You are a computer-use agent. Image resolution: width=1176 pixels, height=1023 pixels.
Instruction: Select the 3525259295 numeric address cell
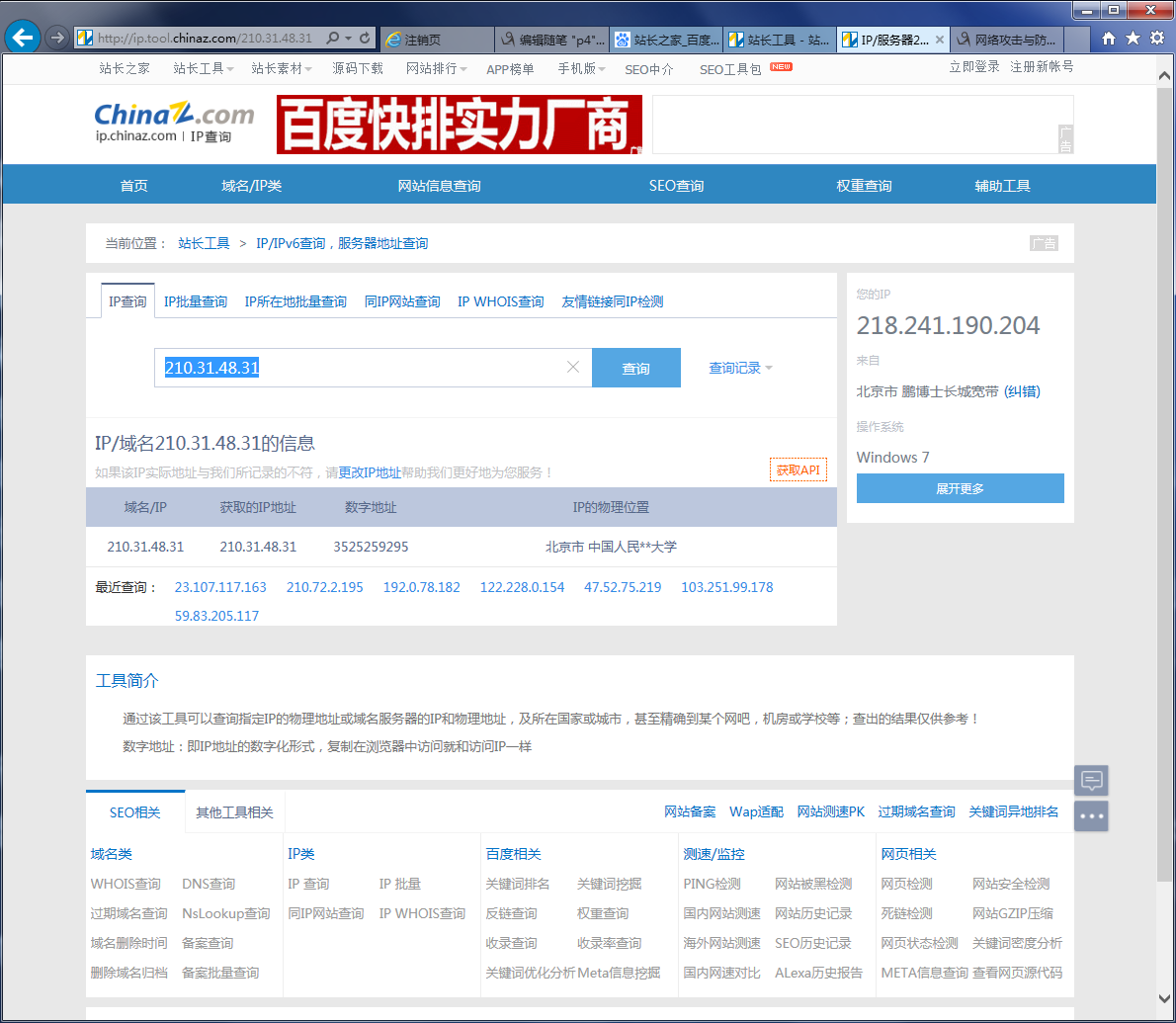click(x=371, y=547)
